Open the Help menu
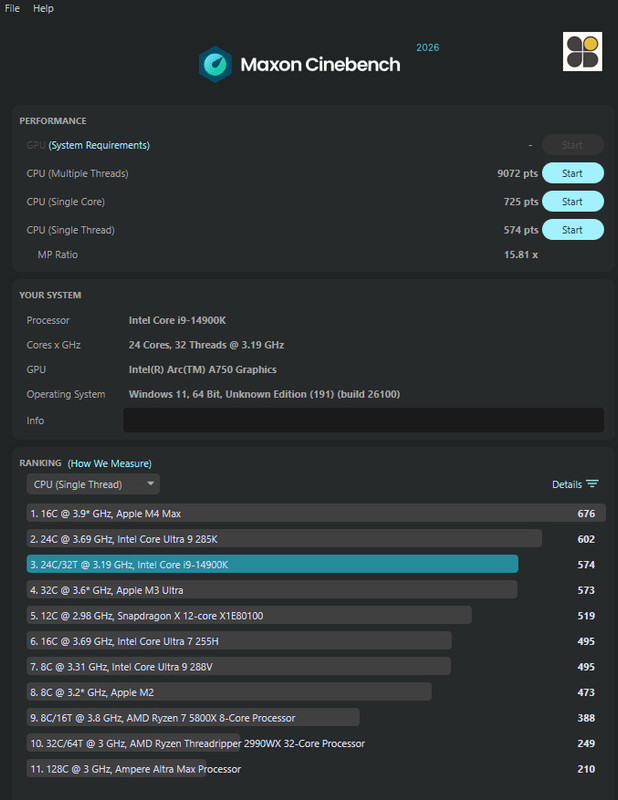The height and width of the screenshot is (800, 618). 43,8
